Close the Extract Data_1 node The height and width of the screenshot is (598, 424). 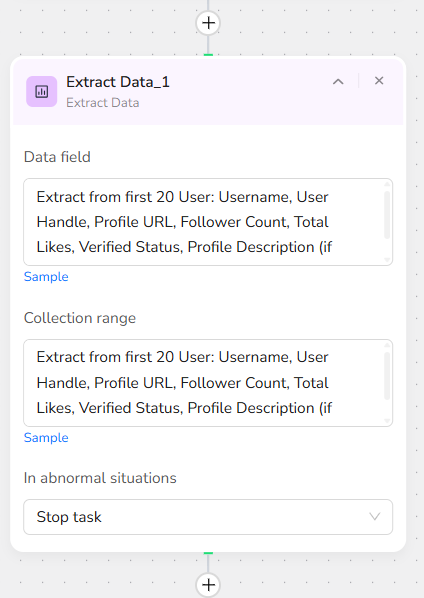tap(379, 80)
